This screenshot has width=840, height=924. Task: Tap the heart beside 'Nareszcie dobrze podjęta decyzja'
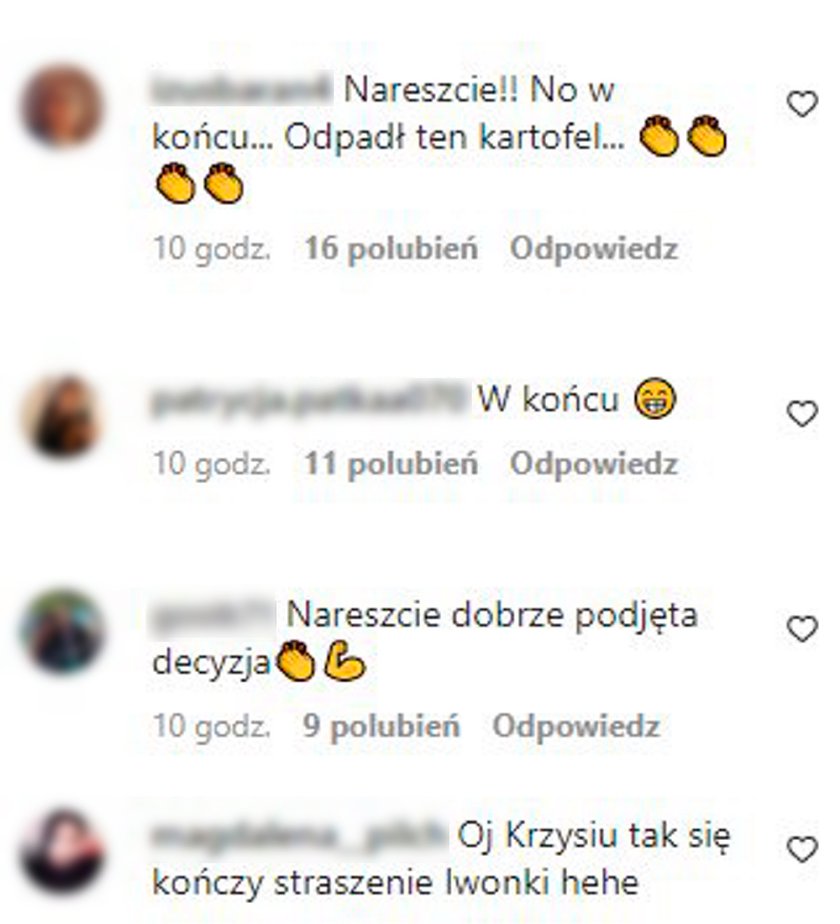(802, 629)
